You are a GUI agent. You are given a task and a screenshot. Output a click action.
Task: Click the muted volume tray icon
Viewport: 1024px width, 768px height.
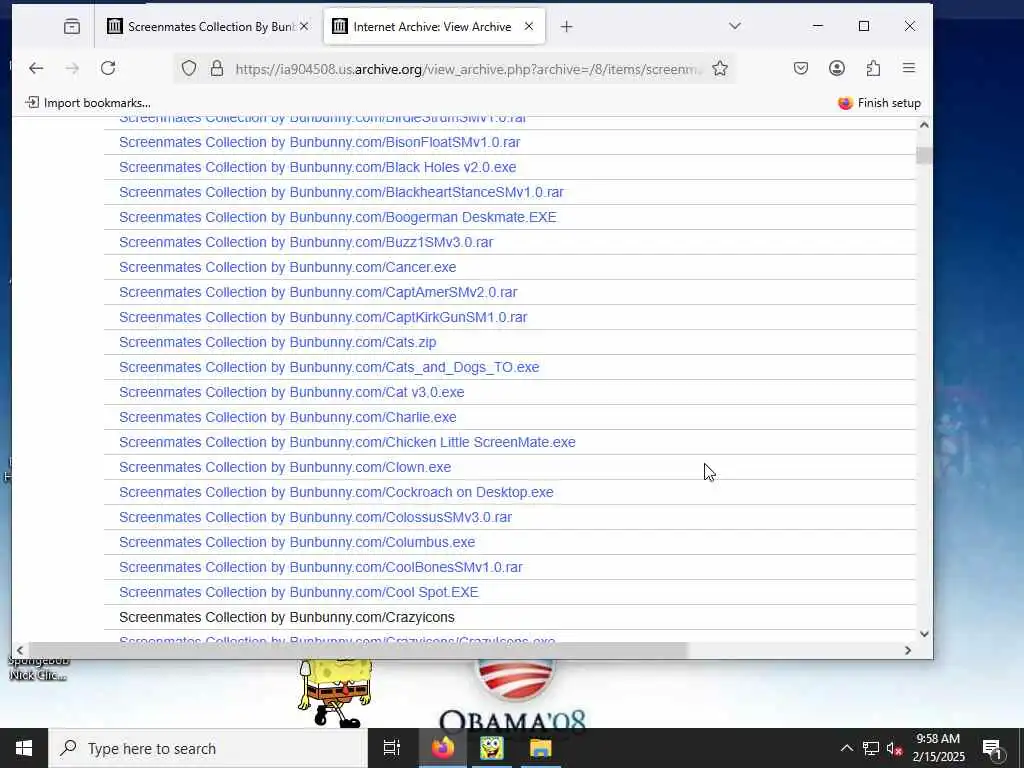(894, 748)
